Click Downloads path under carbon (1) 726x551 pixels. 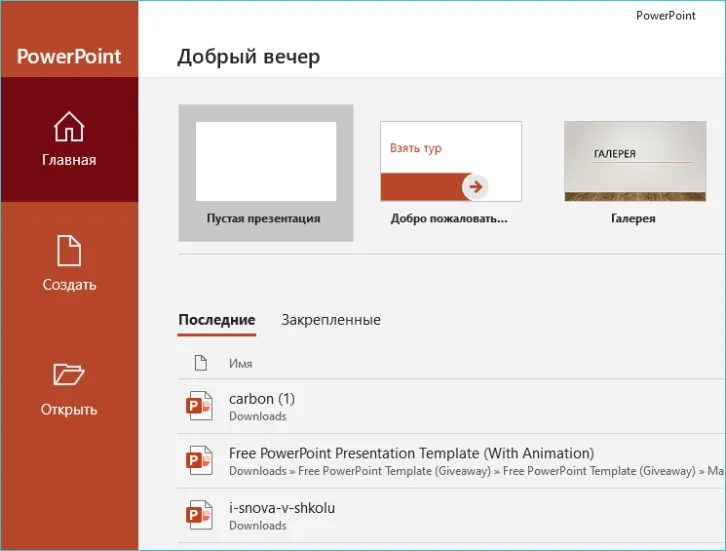click(x=258, y=416)
